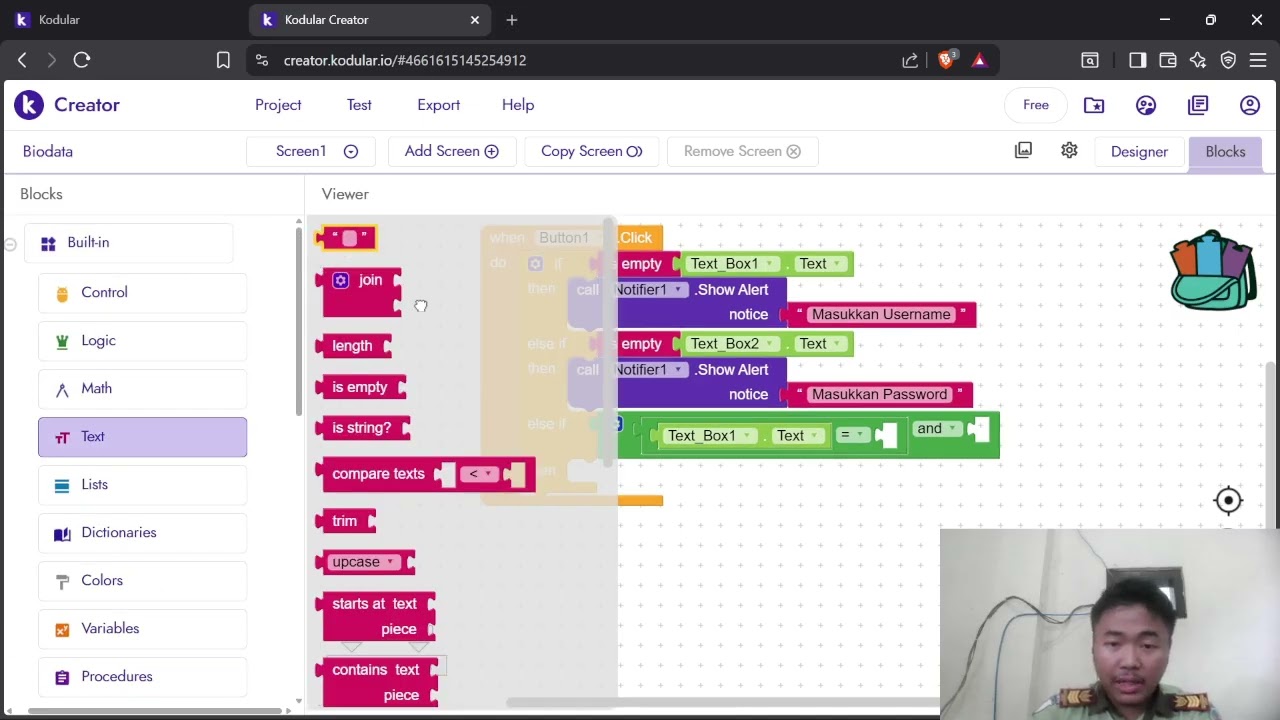Screen dimensions: 1280x720
Task: Open the Lists blocks category
Action: [x=142, y=485]
